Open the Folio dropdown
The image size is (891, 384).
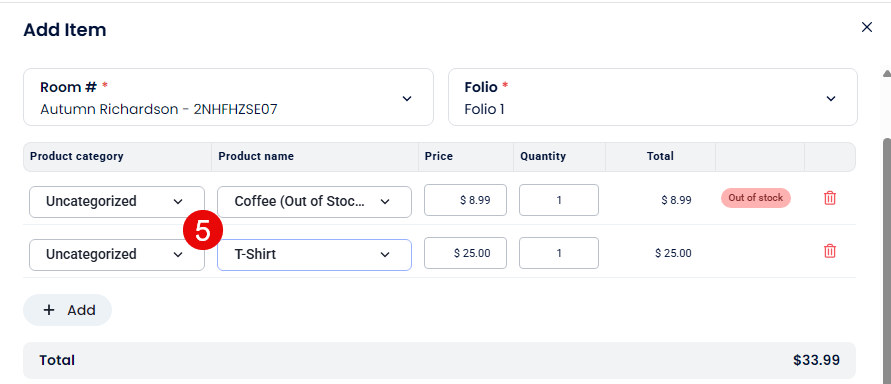653,97
